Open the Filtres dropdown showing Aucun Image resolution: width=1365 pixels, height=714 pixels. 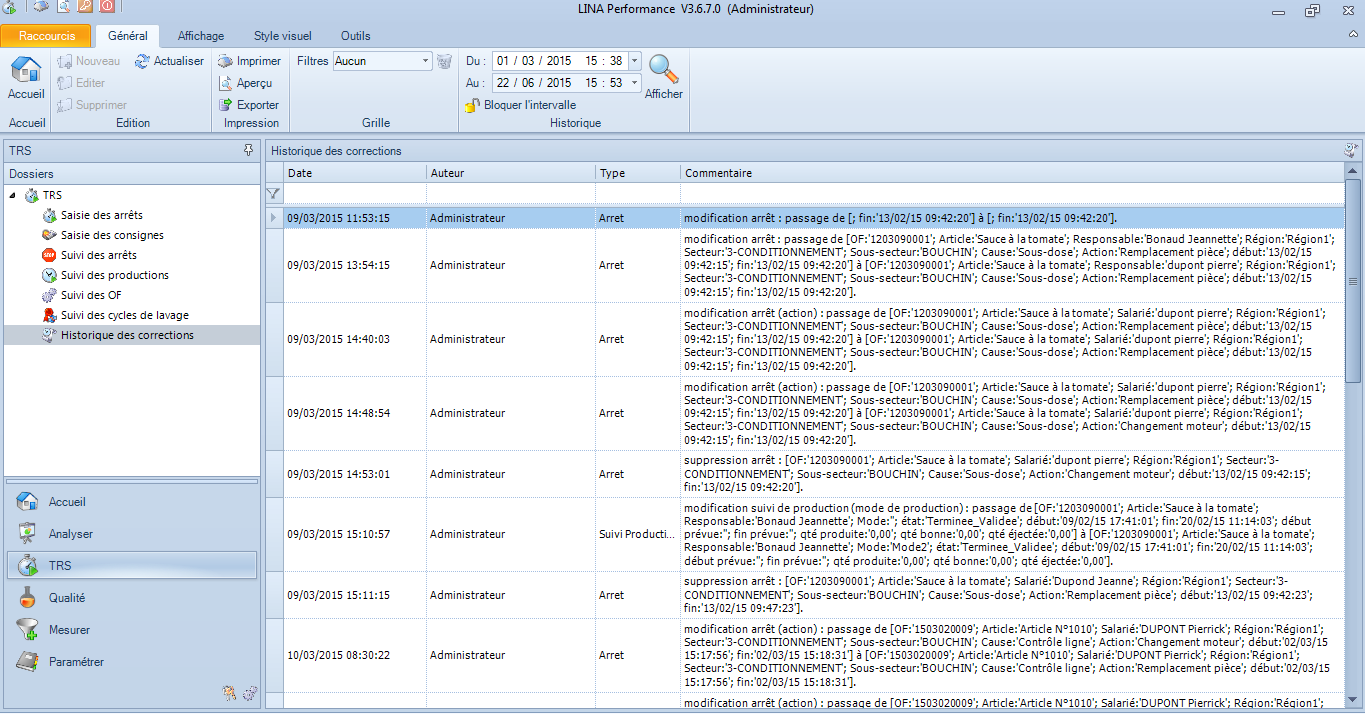[425, 61]
